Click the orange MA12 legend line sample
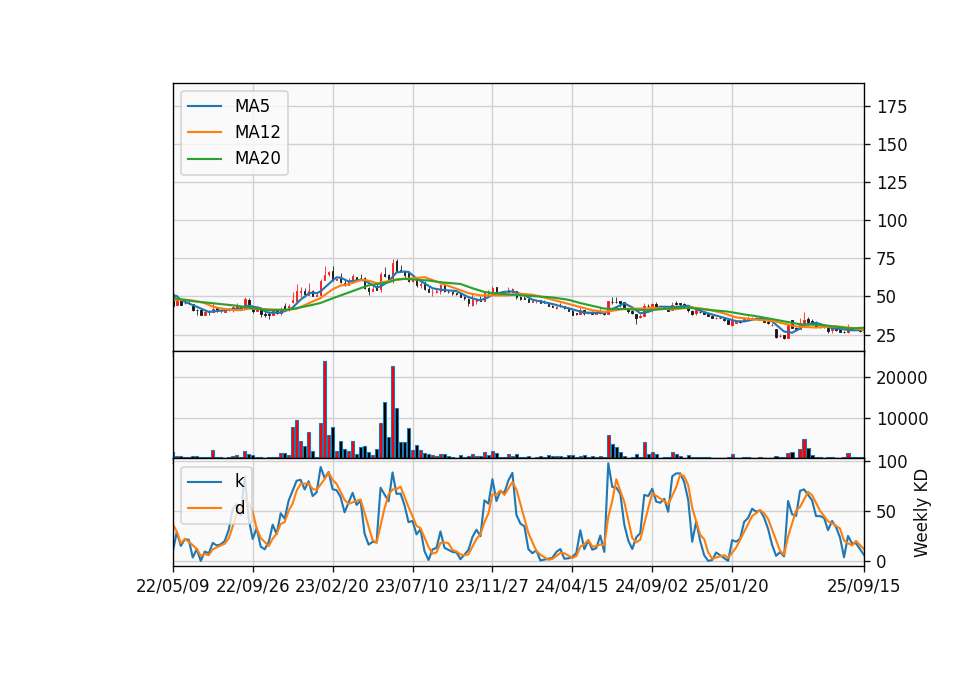Viewport: 960px width, 690px height. pyautogui.click(x=204, y=132)
